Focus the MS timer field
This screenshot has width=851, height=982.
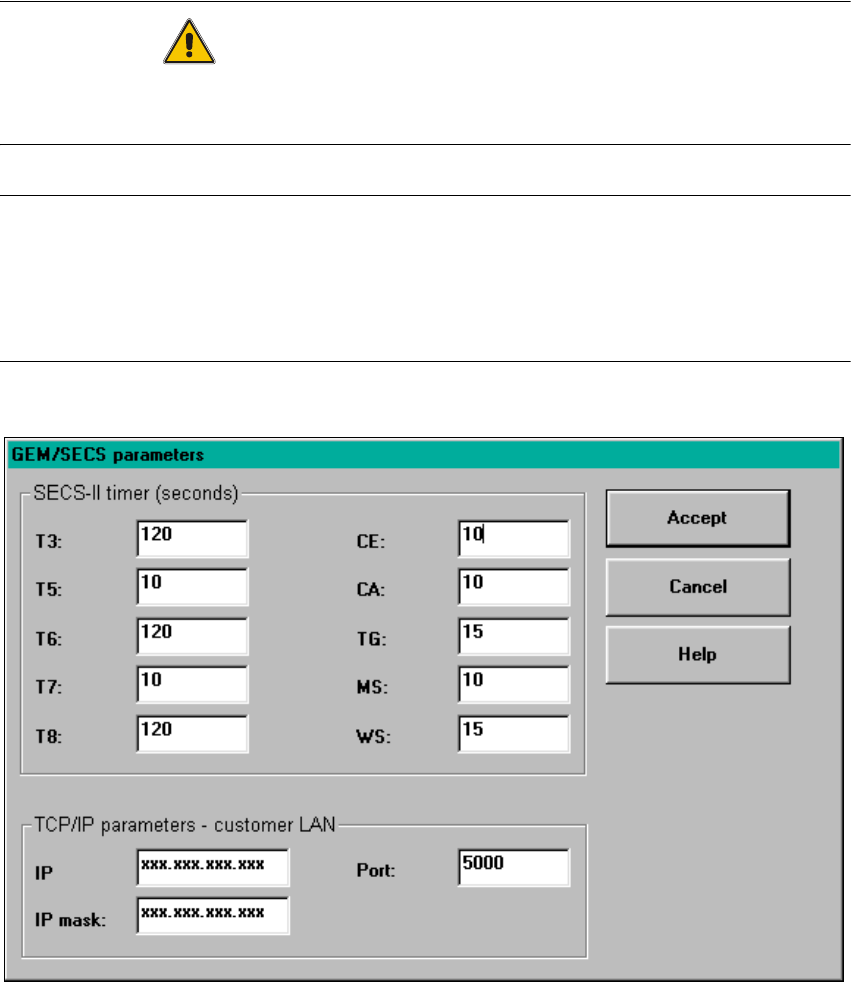tap(514, 685)
